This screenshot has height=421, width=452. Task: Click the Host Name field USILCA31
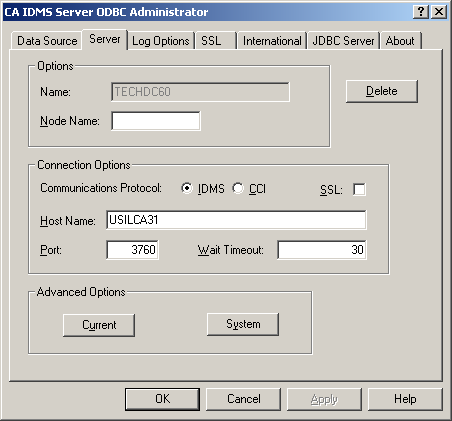coord(236,220)
